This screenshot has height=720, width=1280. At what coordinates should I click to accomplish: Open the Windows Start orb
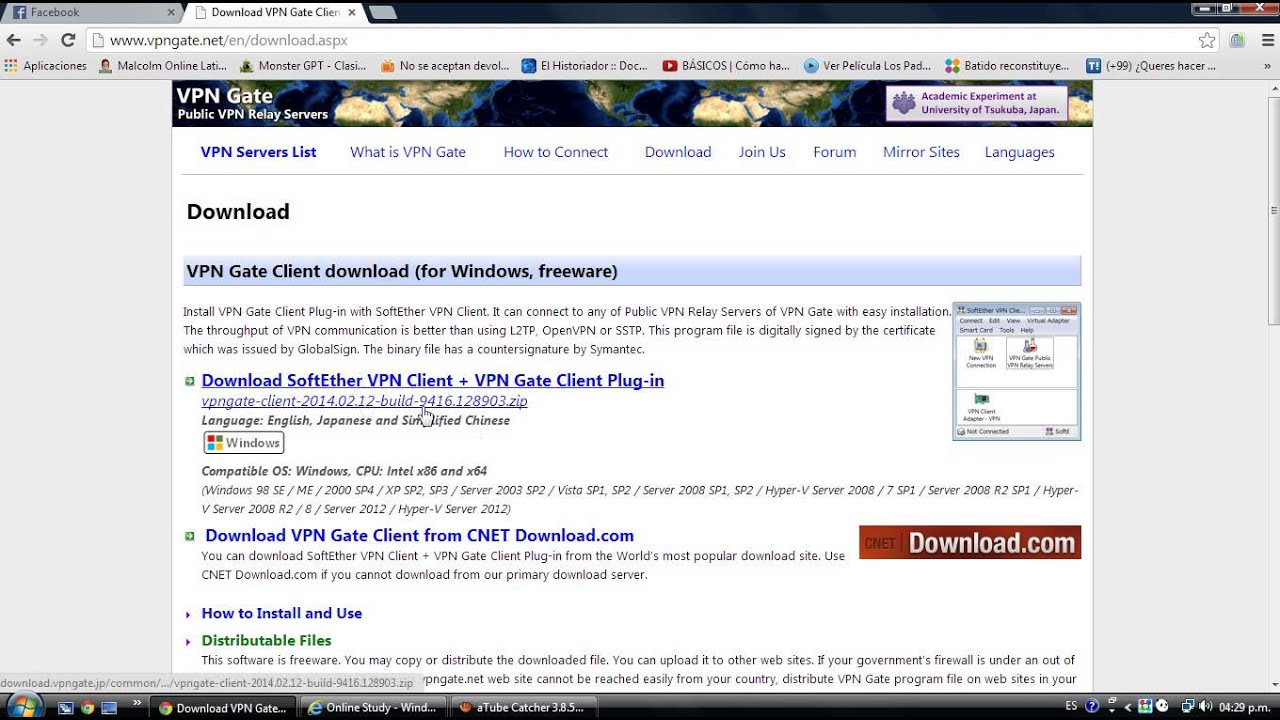[x=24, y=706]
